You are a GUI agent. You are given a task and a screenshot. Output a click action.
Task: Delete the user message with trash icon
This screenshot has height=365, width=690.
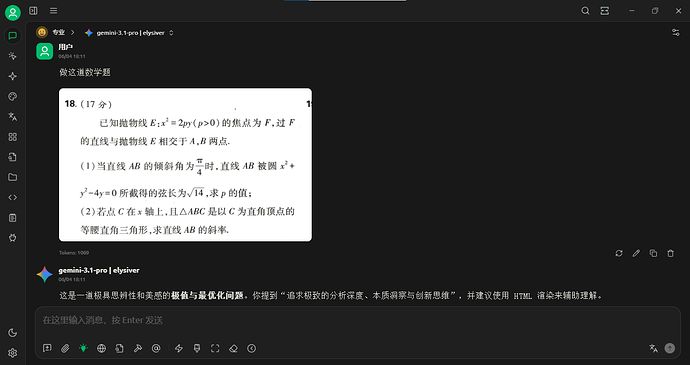click(671, 253)
